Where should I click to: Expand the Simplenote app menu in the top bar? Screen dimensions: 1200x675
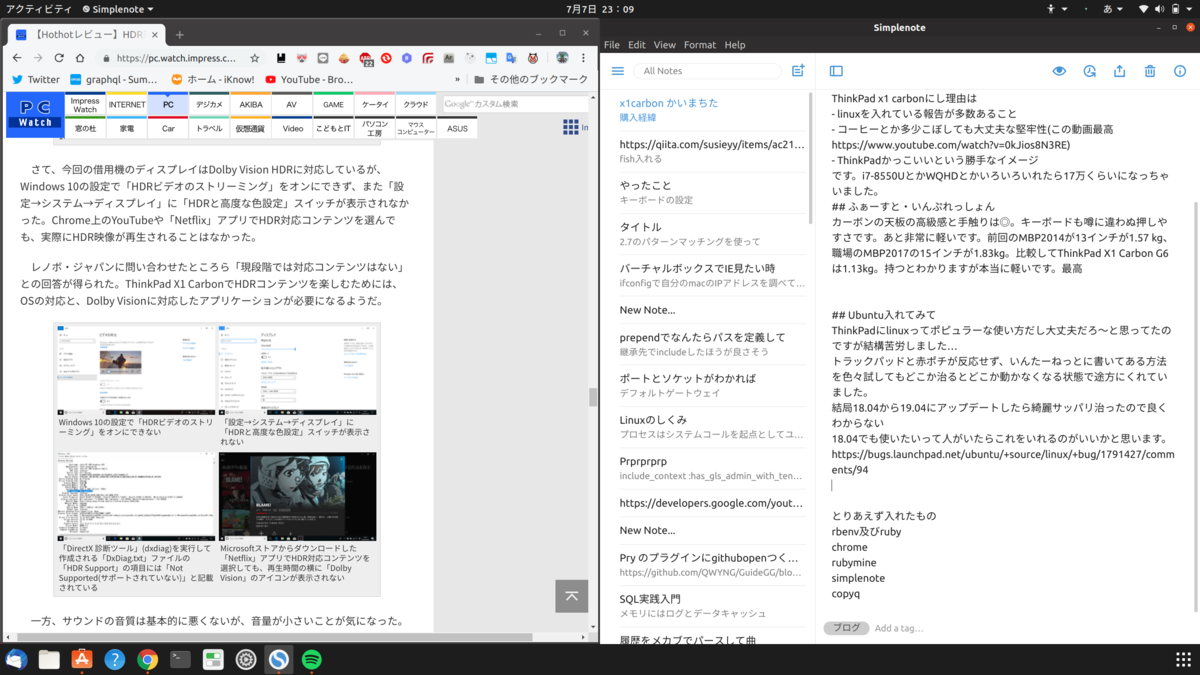click(x=117, y=9)
